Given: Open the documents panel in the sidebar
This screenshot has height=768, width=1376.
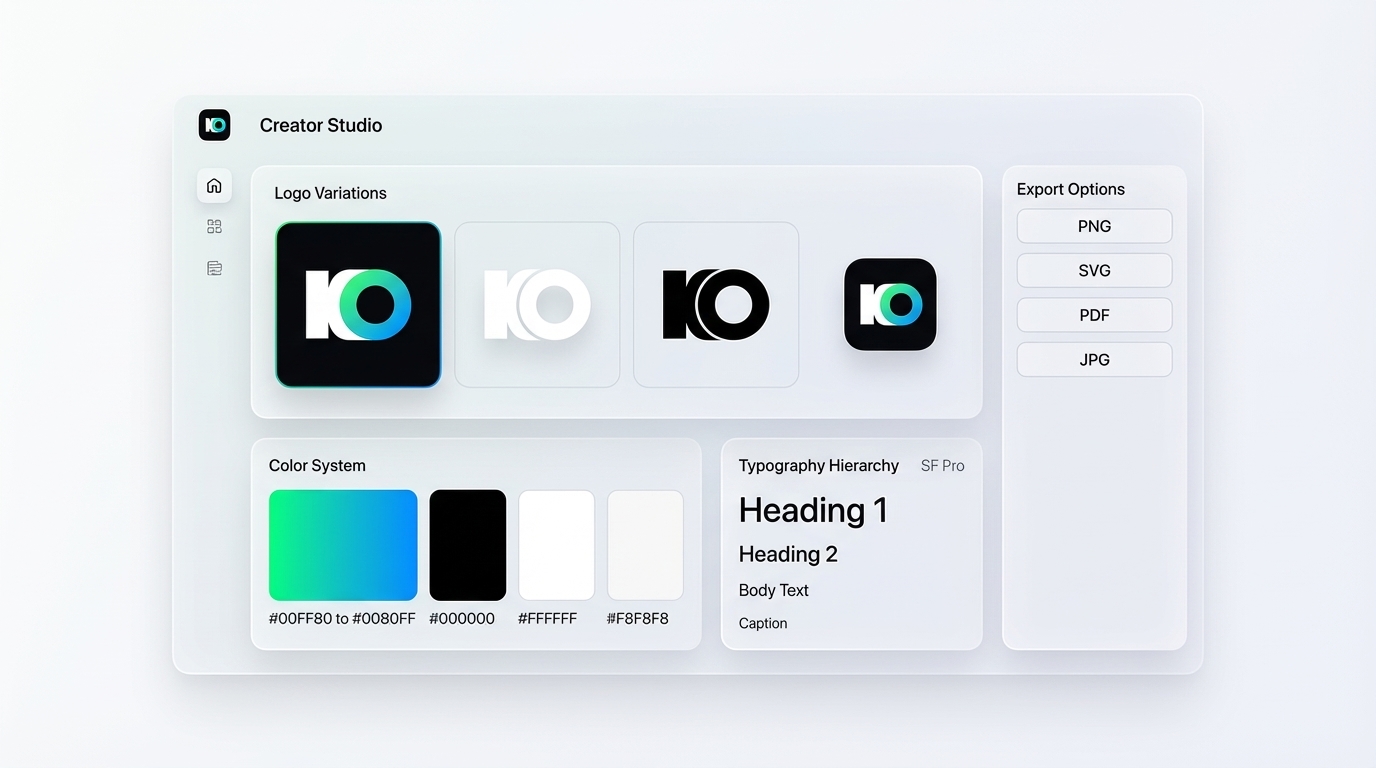Looking at the screenshot, I should pyautogui.click(x=214, y=267).
